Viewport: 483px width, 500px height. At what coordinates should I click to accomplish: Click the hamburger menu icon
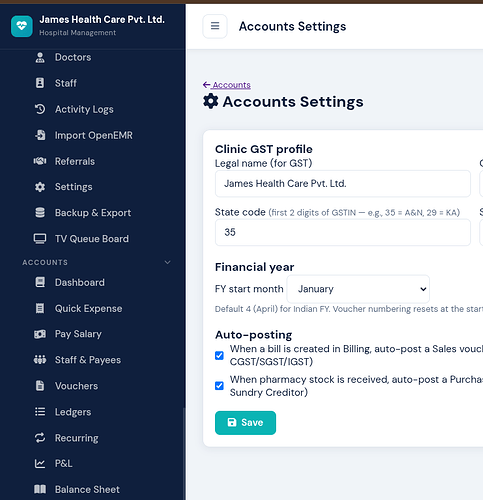215,26
